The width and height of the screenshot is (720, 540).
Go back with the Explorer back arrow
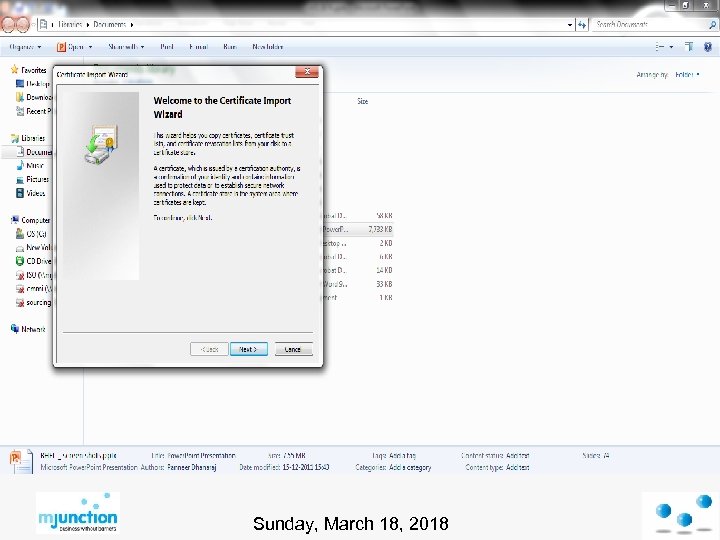click(8, 24)
